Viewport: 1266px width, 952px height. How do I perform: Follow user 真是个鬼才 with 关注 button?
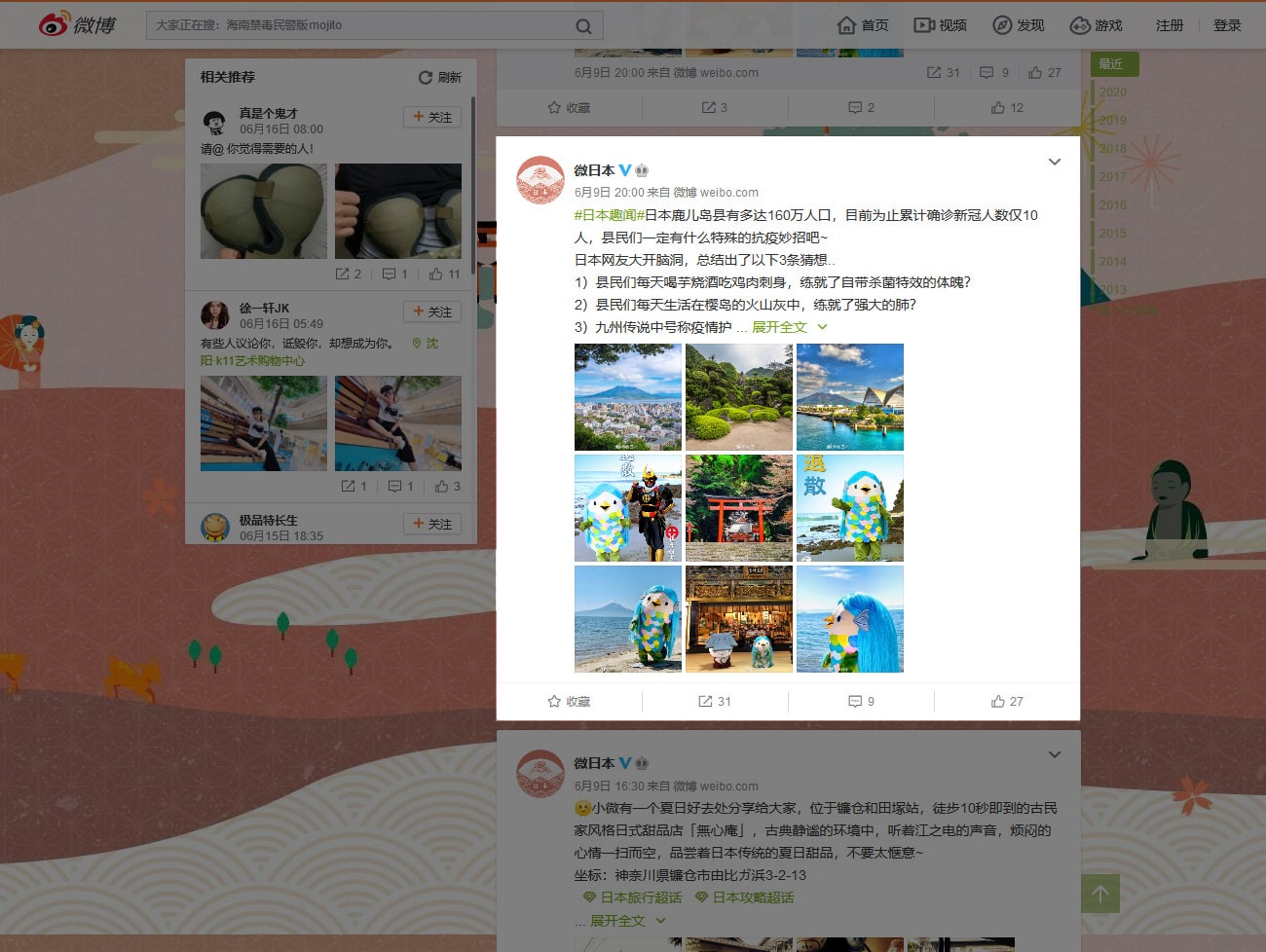click(x=432, y=117)
